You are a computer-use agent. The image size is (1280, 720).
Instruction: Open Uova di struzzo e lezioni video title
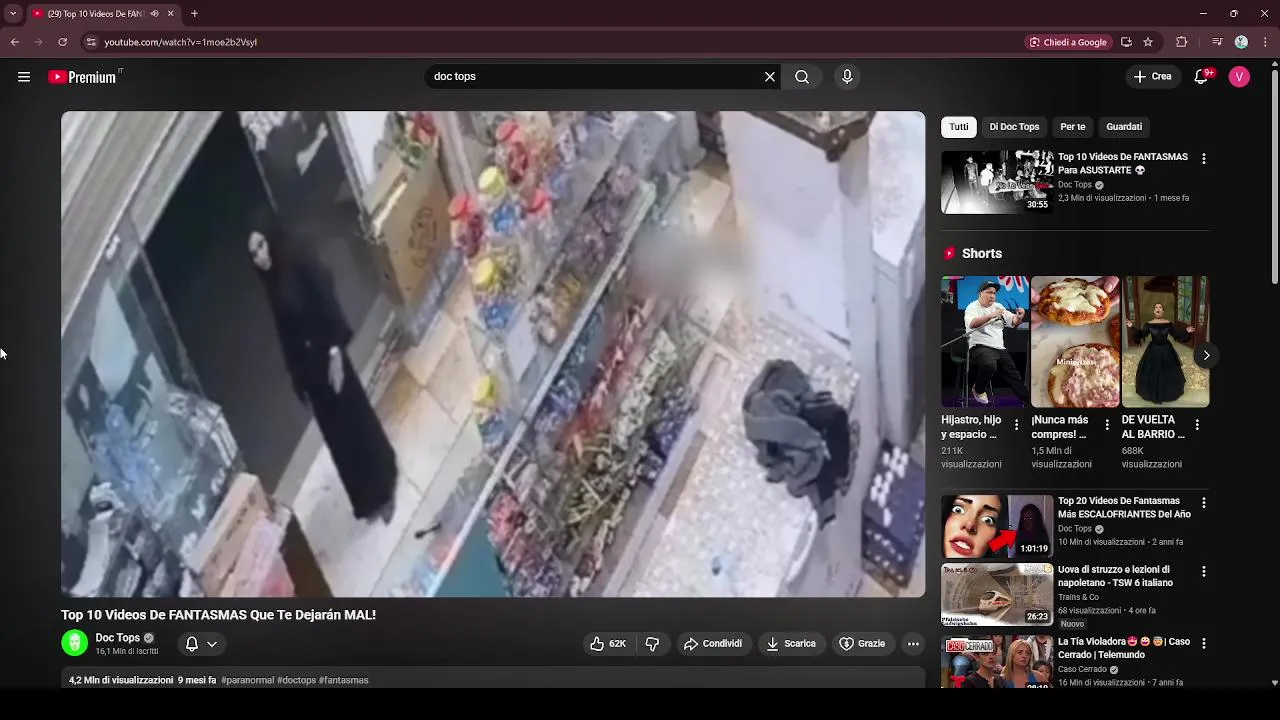[1115, 576]
